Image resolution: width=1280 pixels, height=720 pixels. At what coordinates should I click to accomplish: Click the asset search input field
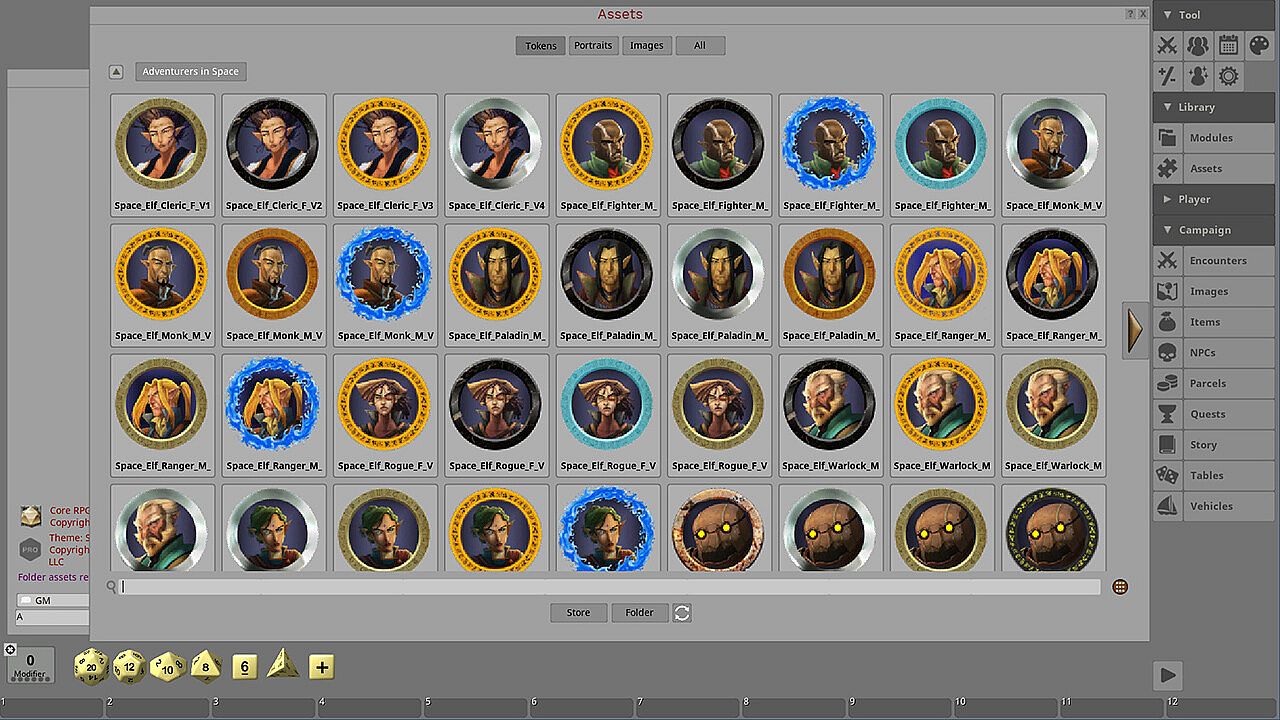[x=610, y=587]
